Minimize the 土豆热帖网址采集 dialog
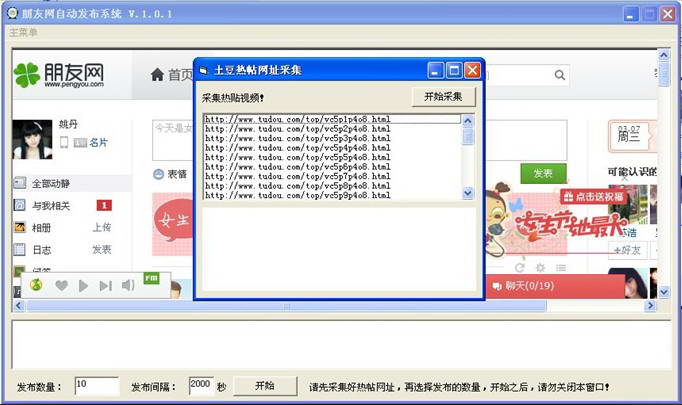The width and height of the screenshot is (682, 405). [x=436, y=70]
